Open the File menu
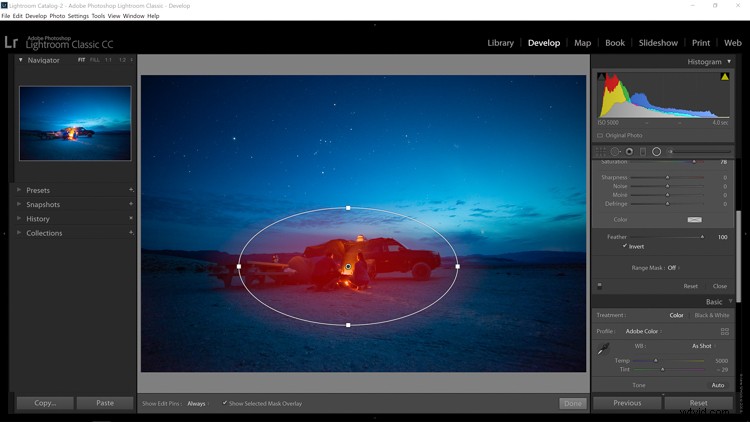 tap(5, 16)
